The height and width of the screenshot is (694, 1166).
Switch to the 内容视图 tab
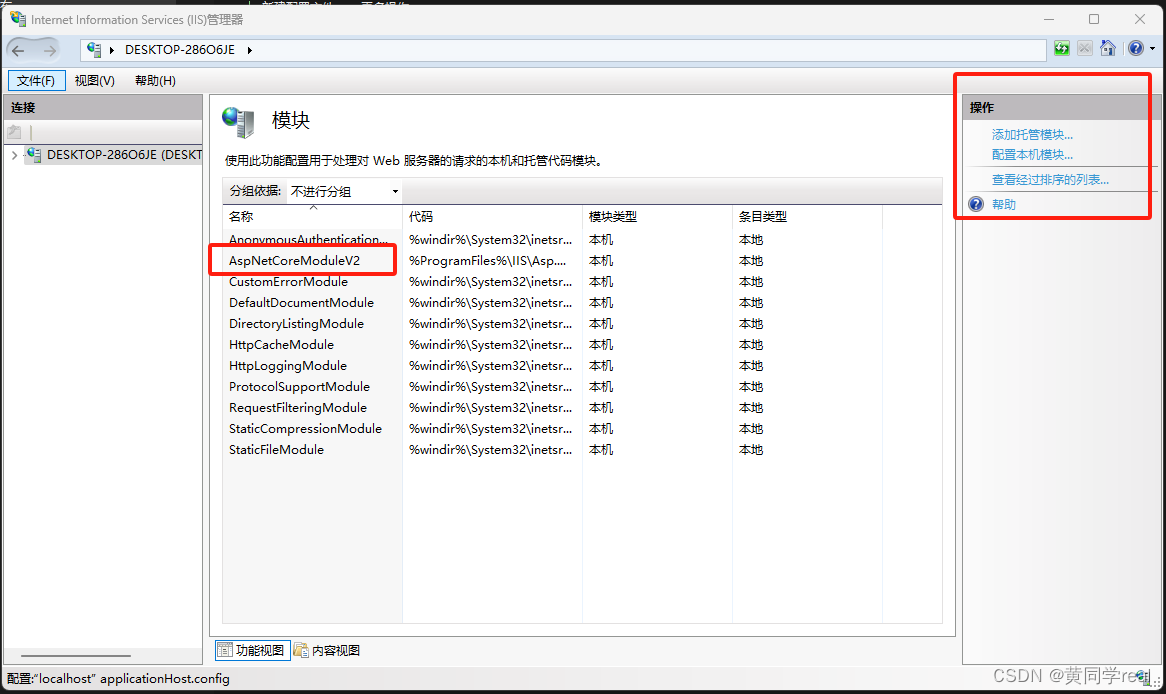(328, 649)
